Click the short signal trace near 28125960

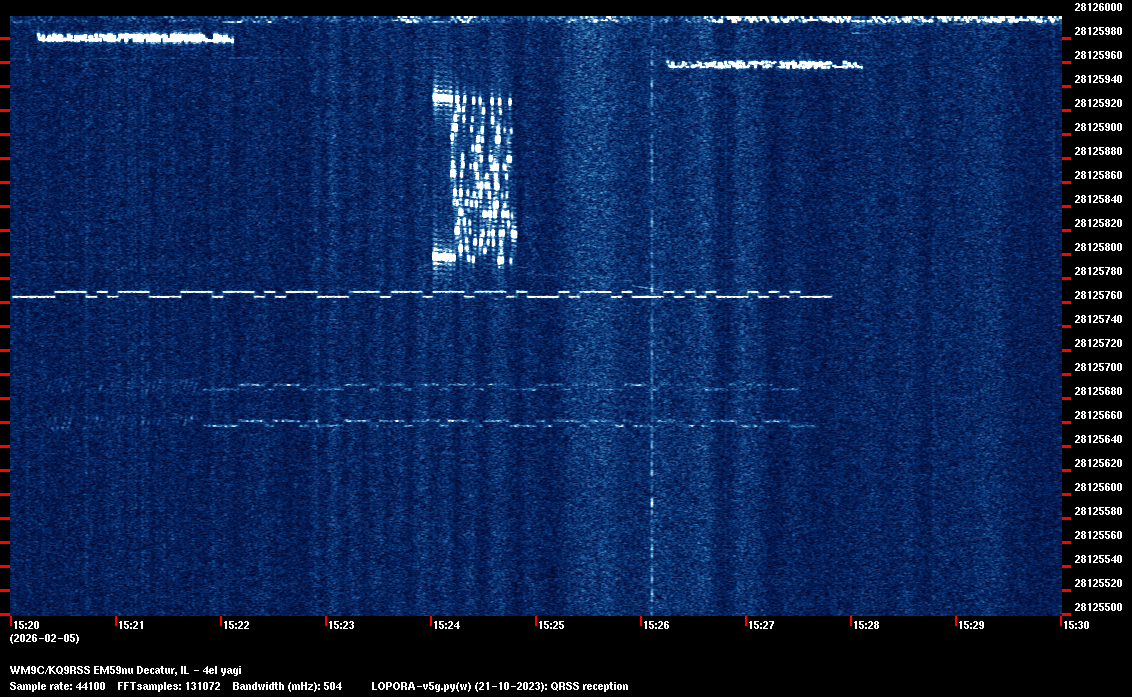[x=764, y=65]
